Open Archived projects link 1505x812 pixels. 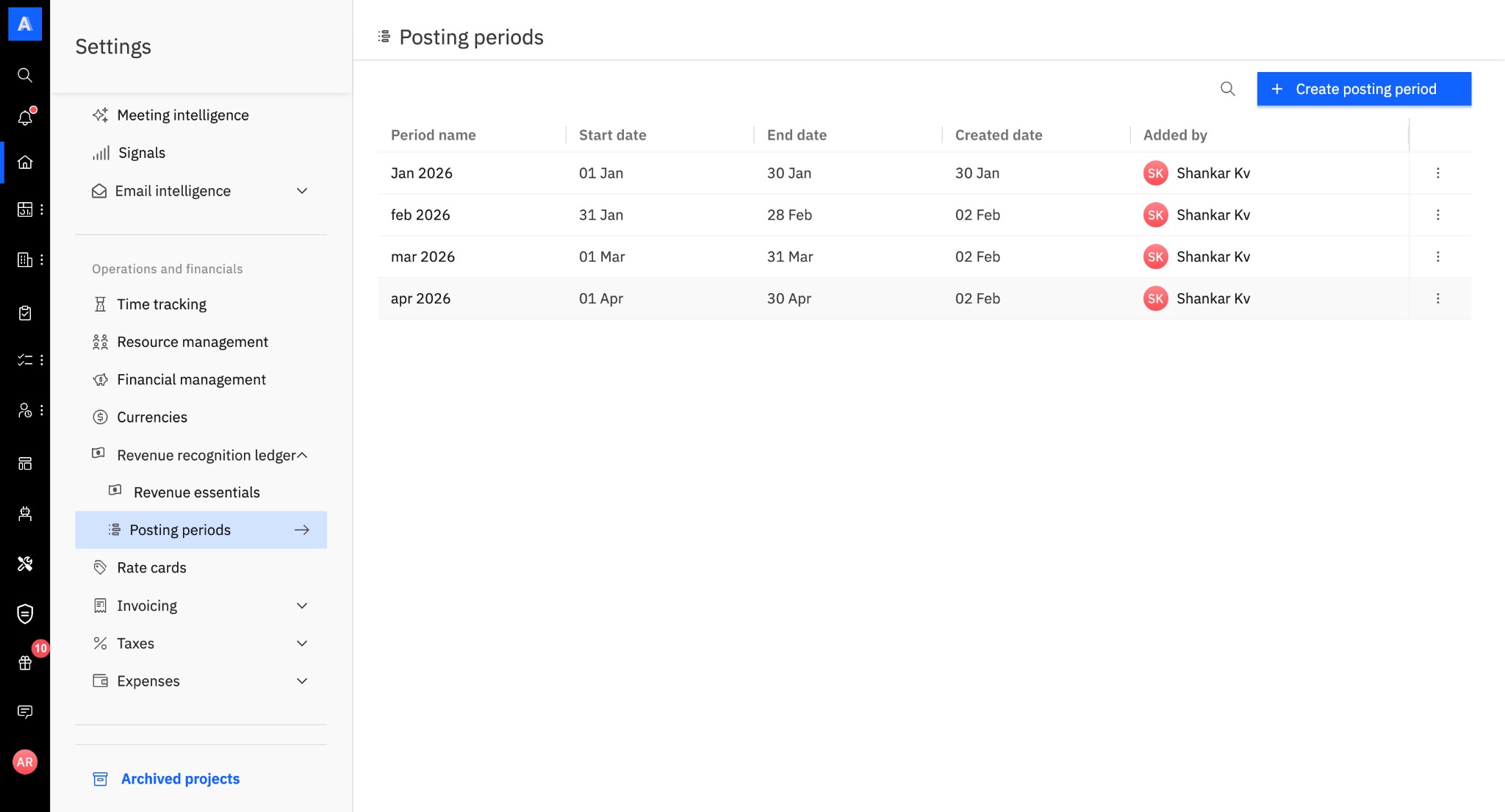coord(180,779)
